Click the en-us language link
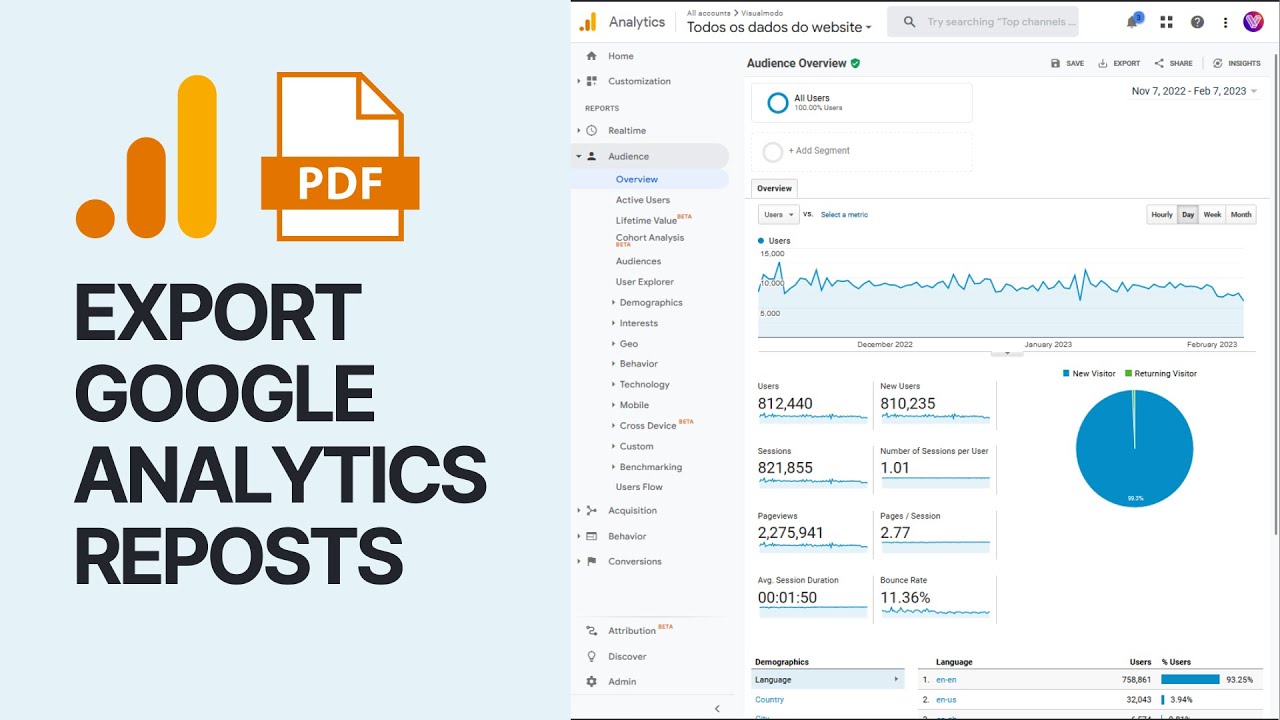Image resolution: width=1280 pixels, height=720 pixels. click(x=946, y=700)
